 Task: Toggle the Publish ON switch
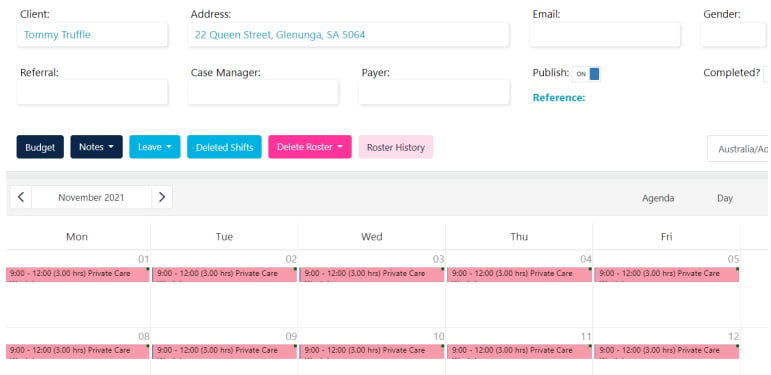(587, 74)
